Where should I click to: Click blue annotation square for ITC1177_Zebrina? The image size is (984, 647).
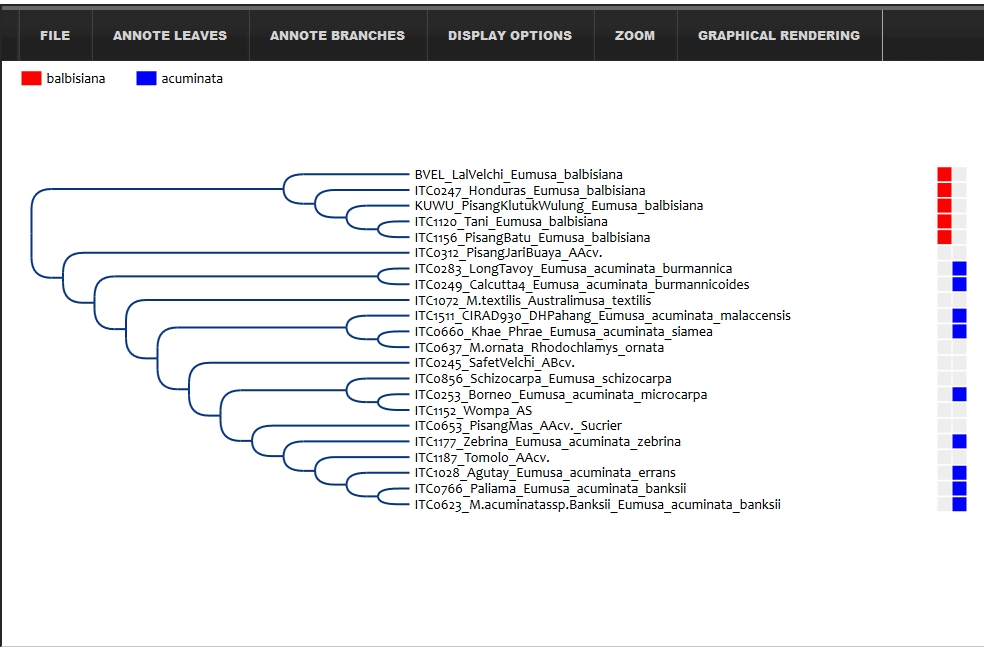click(960, 441)
